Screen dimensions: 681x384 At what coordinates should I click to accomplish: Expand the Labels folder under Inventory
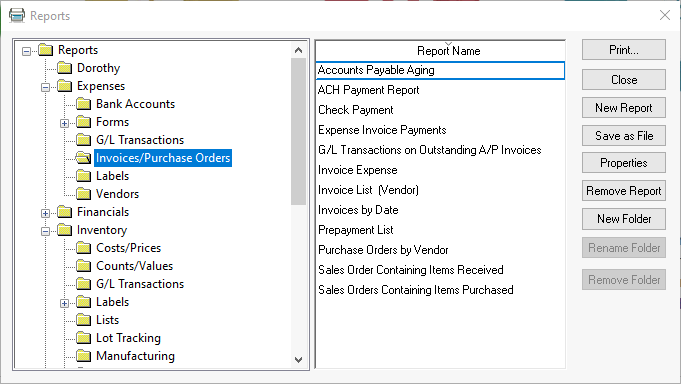coord(64,303)
